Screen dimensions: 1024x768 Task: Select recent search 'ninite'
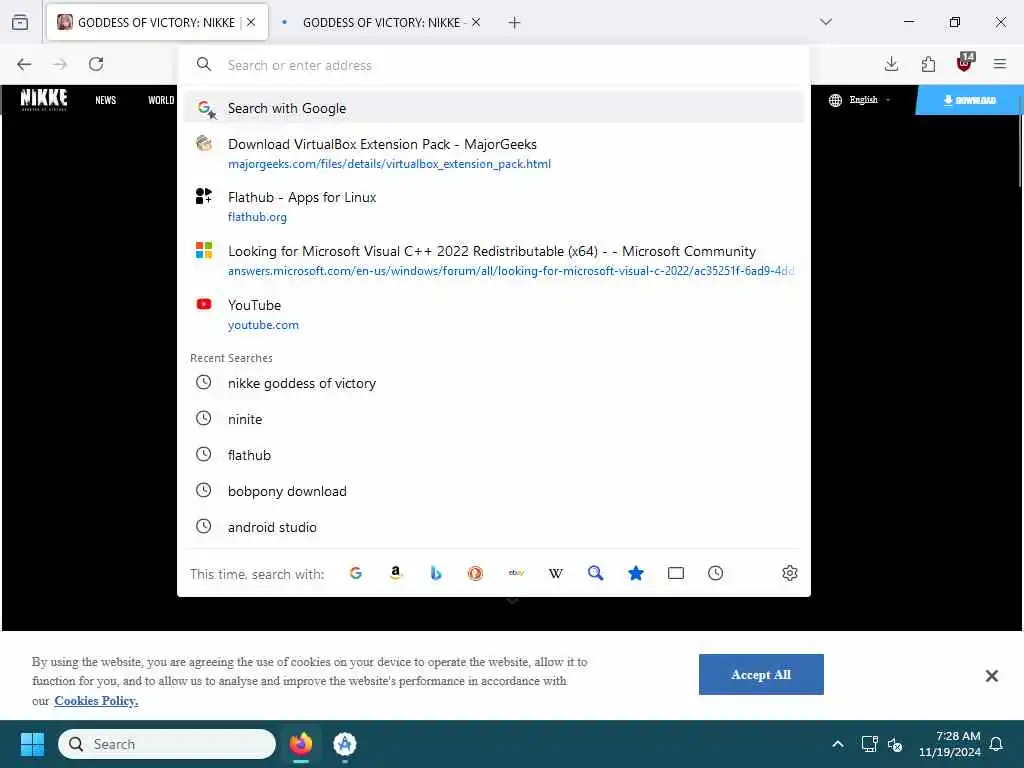pyautogui.click(x=494, y=419)
